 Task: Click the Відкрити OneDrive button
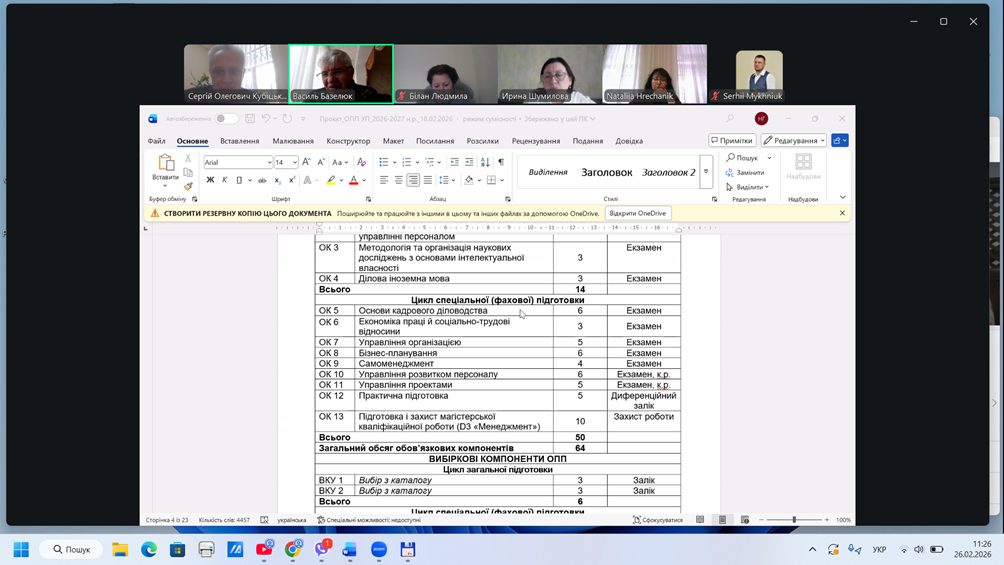pyautogui.click(x=637, y=213)
